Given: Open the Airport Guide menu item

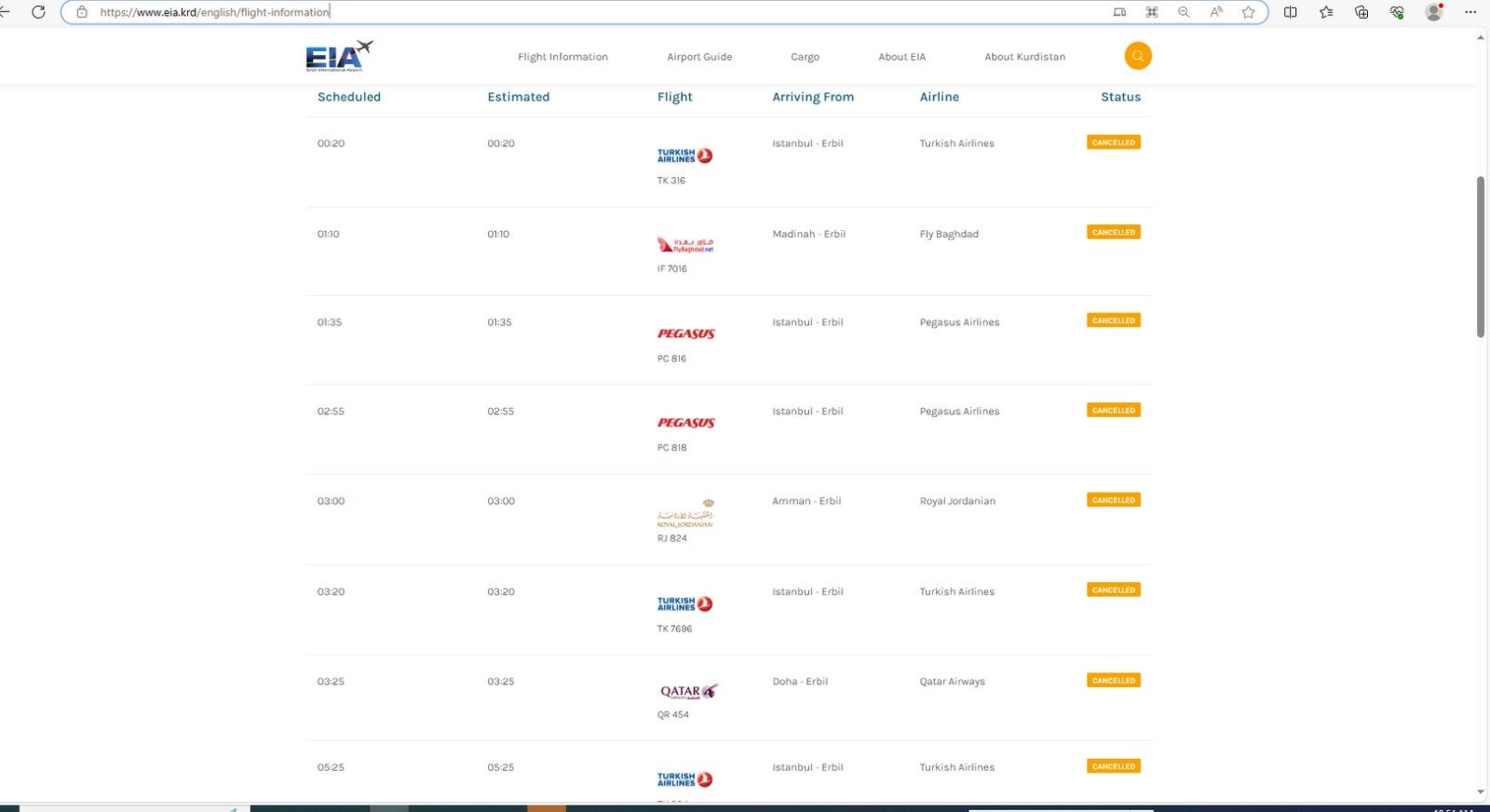Looking at the screenshot, I should (x=699, y=57).
